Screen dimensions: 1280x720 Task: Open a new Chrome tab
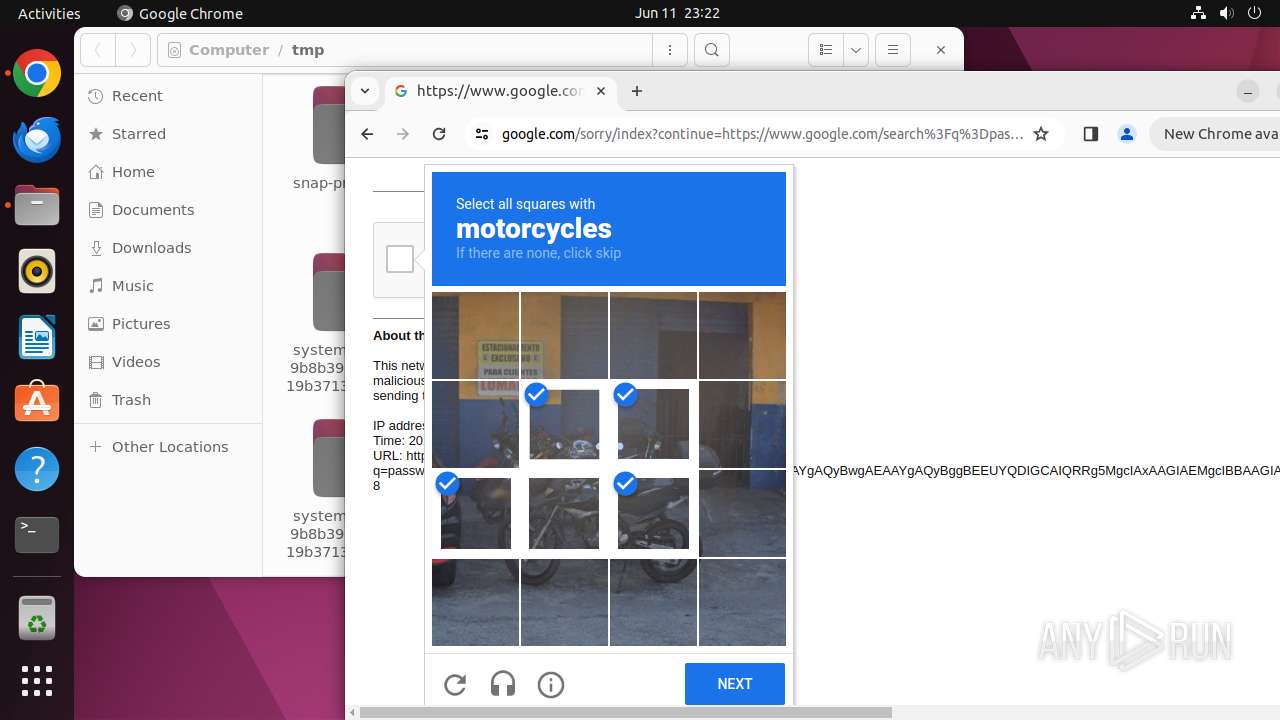pyautogui.click(x=637, y=91)
